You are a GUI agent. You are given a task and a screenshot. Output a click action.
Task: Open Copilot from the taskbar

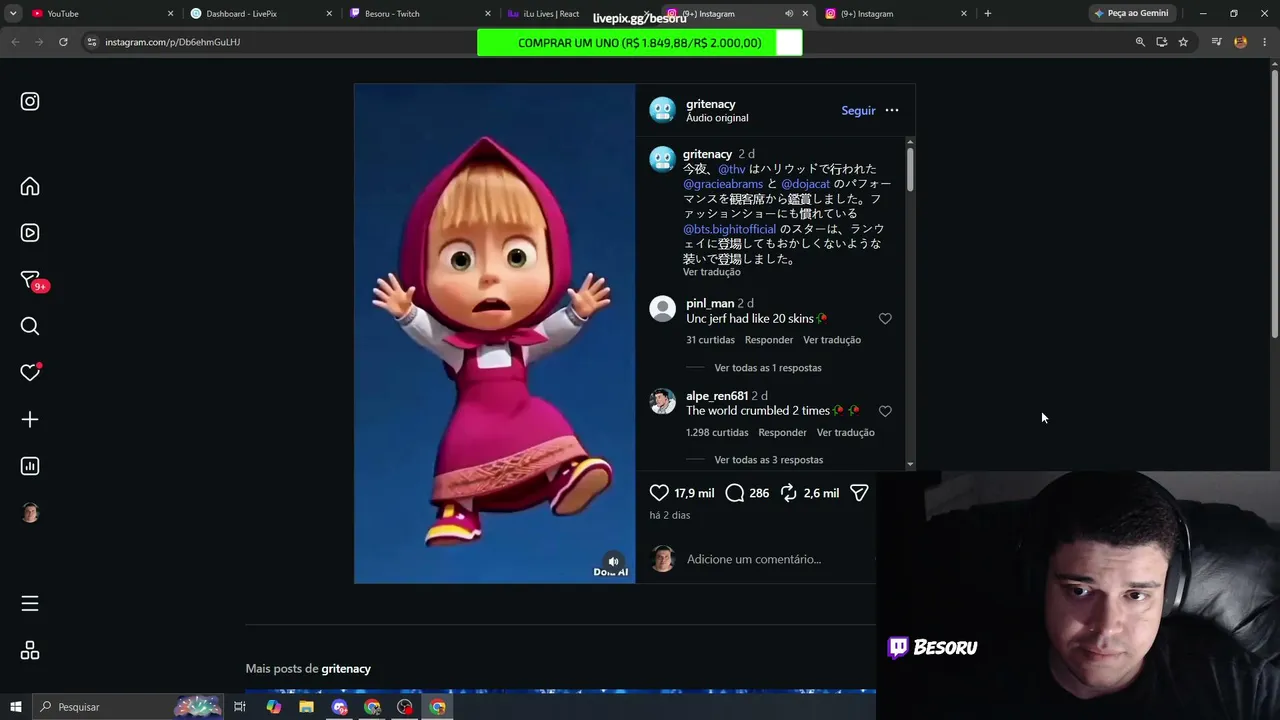coord(274,707)
